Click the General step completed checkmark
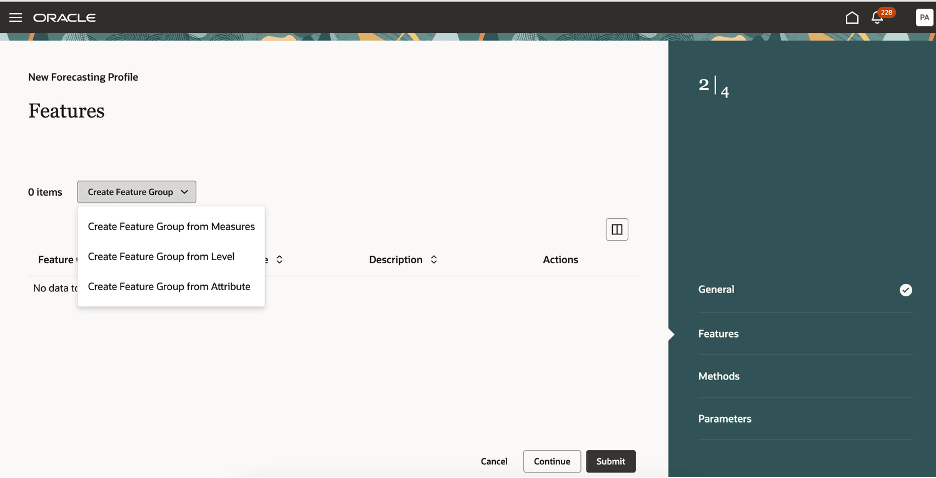The height and width of the screenshot is (478, 936). click(x=906, y=290)
